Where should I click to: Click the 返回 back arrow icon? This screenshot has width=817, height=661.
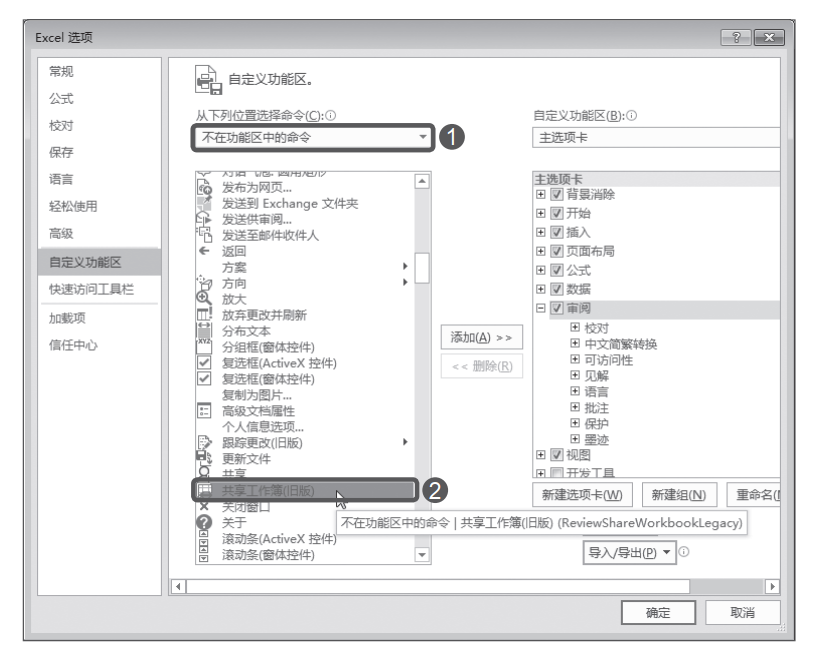204,251
